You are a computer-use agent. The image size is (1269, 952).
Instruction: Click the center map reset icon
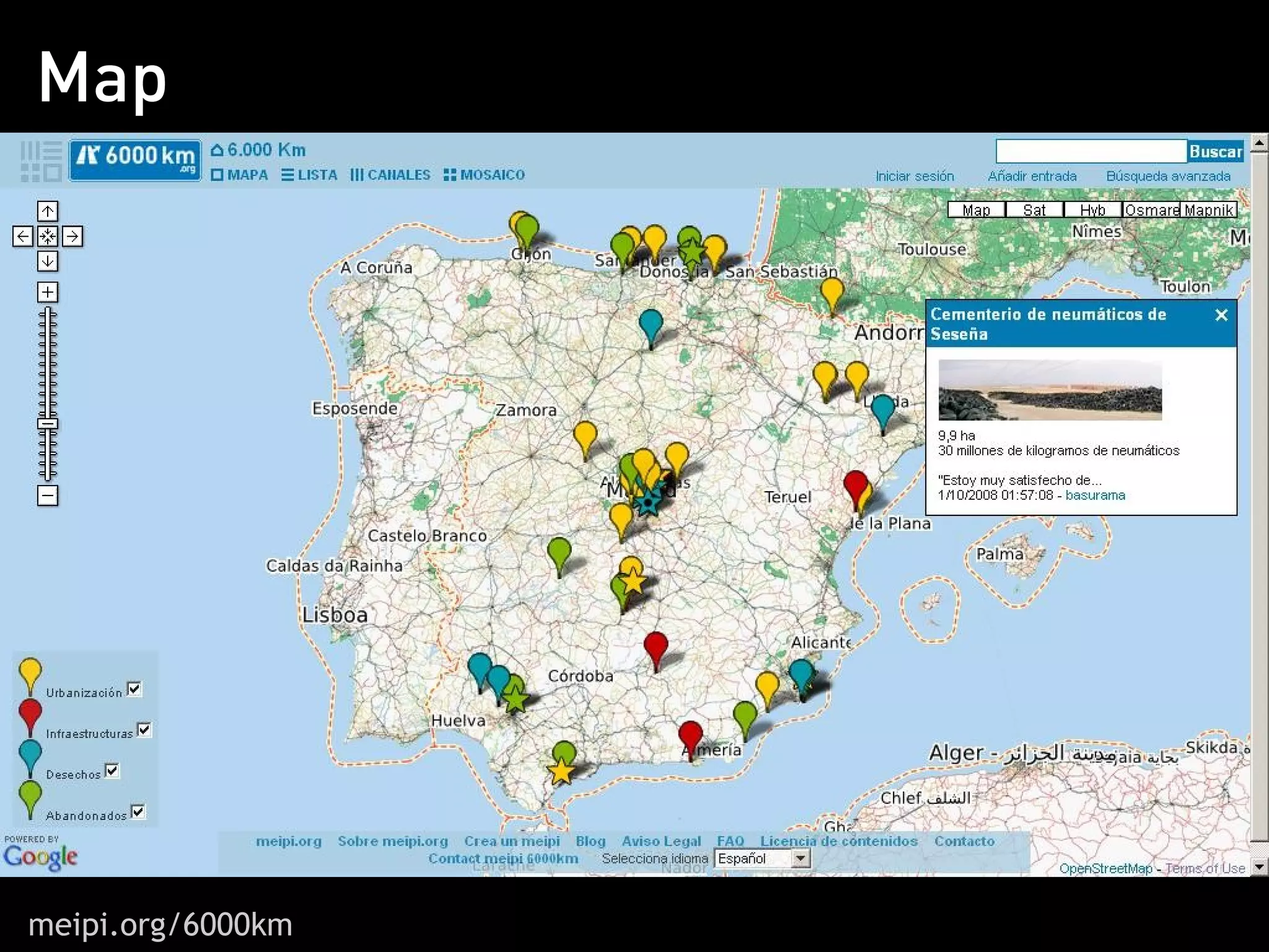coord(48,236)
